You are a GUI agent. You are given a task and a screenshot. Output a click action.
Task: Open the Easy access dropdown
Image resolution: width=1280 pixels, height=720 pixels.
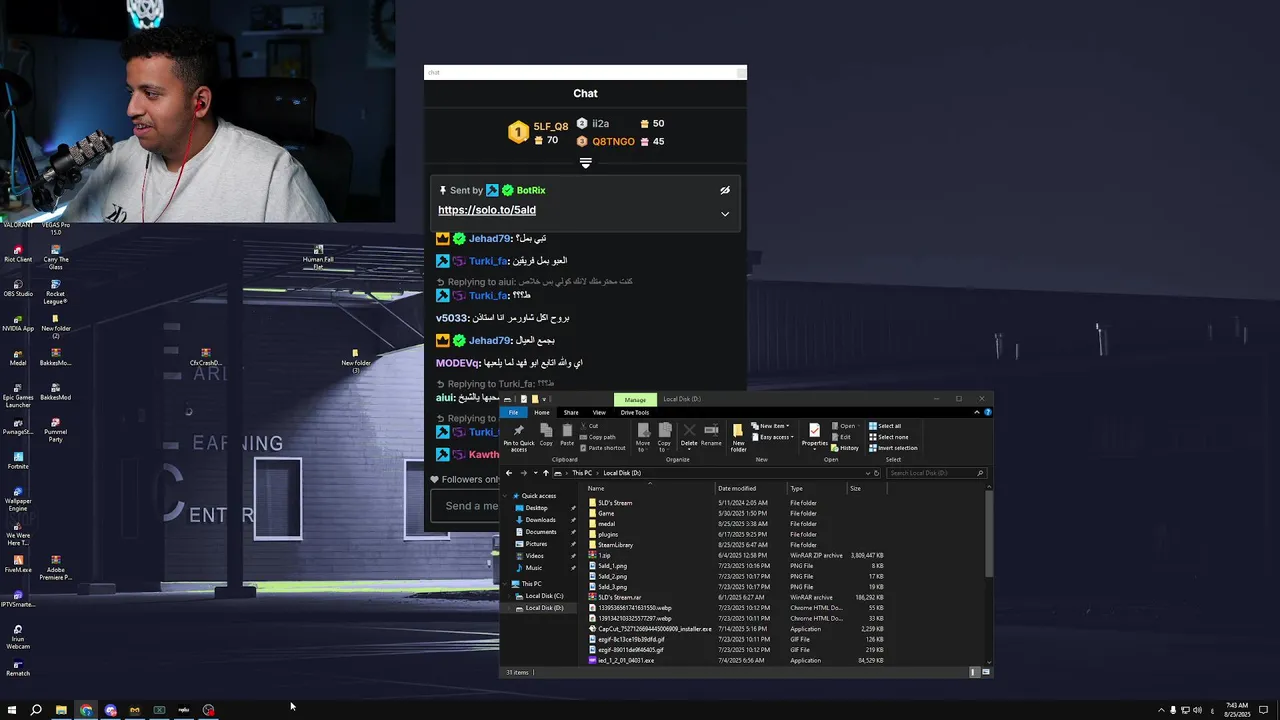pos(775,437)
